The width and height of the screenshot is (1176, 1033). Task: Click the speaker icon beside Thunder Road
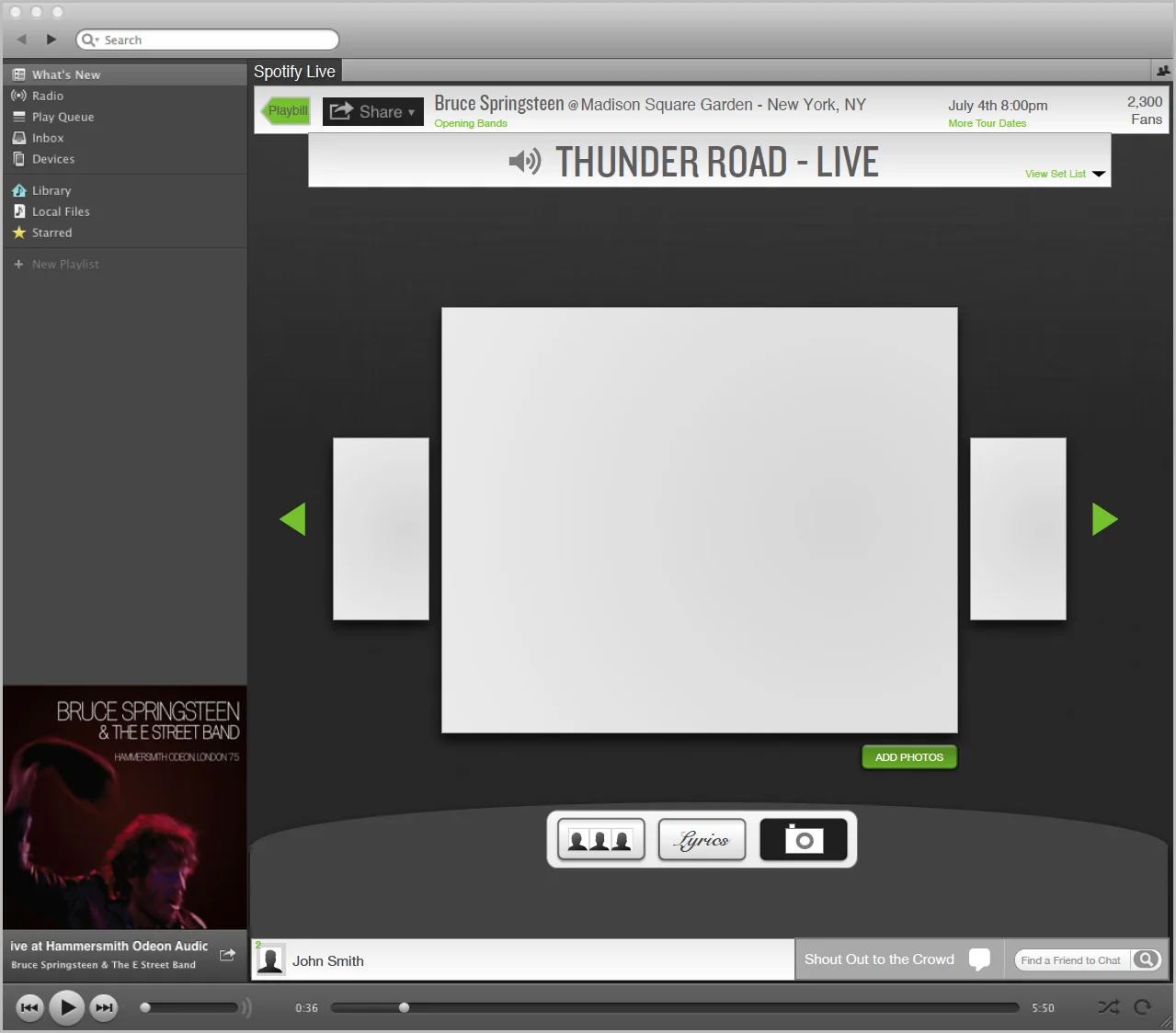525,162
